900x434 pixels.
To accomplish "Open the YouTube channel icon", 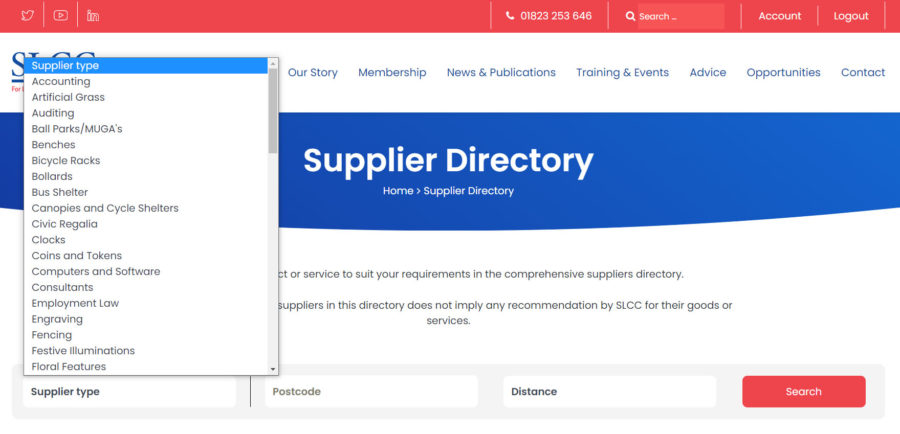I will [x=60, y=16].
